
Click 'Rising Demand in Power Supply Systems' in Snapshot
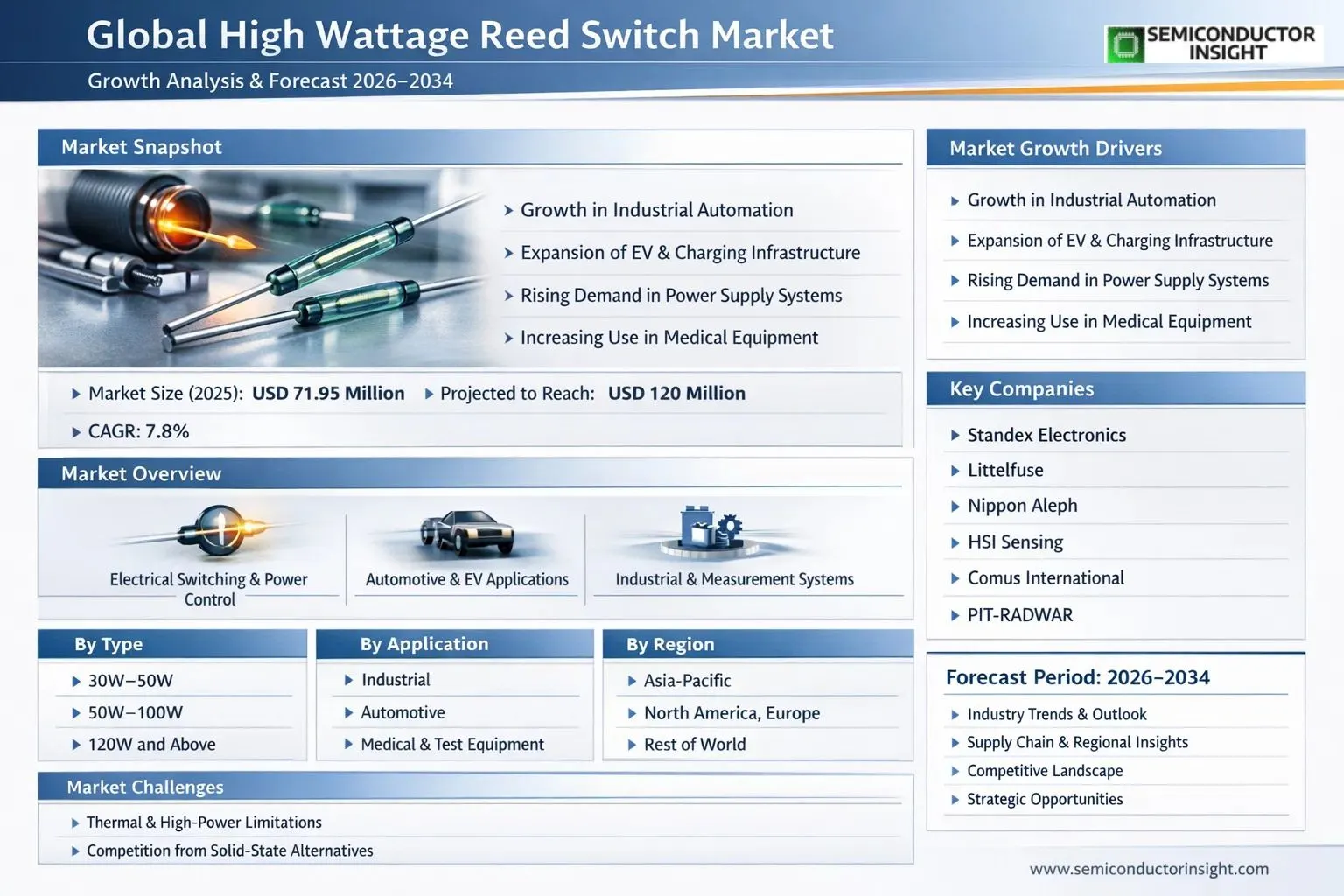681,295
